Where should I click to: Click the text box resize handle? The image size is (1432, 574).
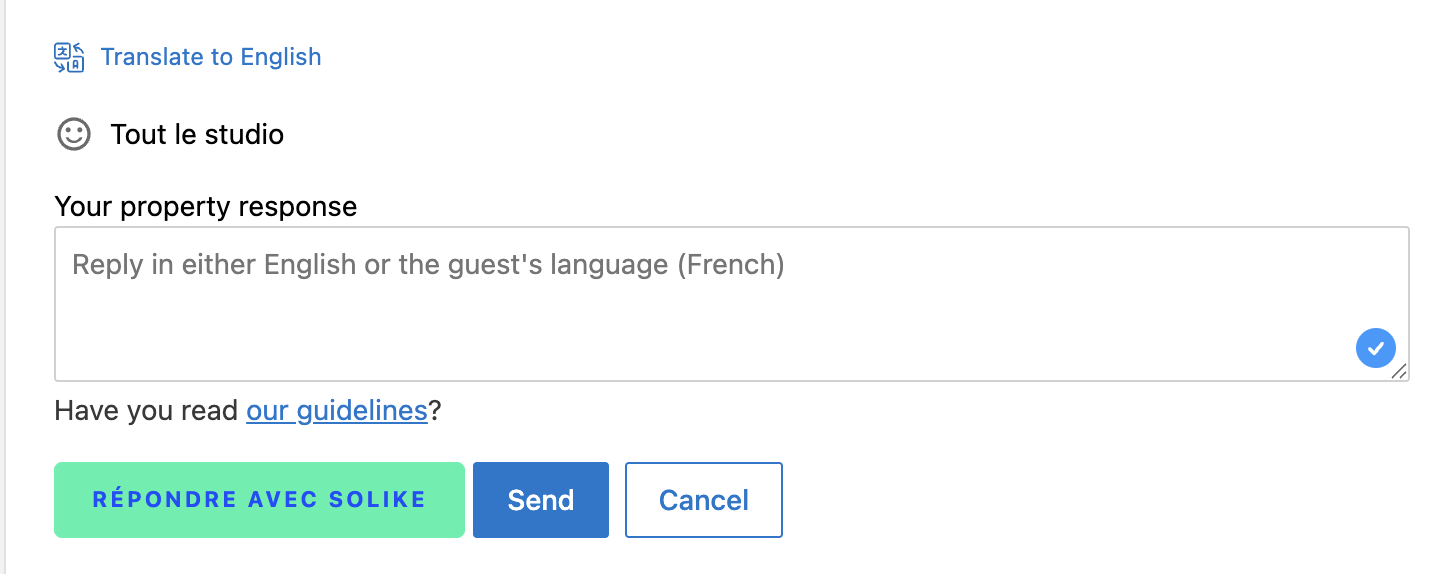(x=1400, y=372)
